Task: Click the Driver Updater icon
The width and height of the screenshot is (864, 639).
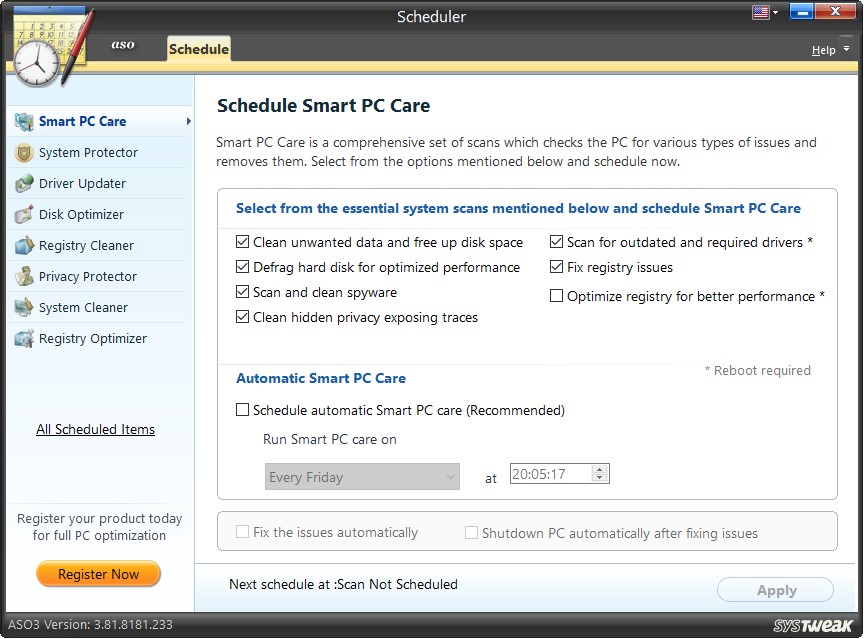Action: tap(22, 183)
